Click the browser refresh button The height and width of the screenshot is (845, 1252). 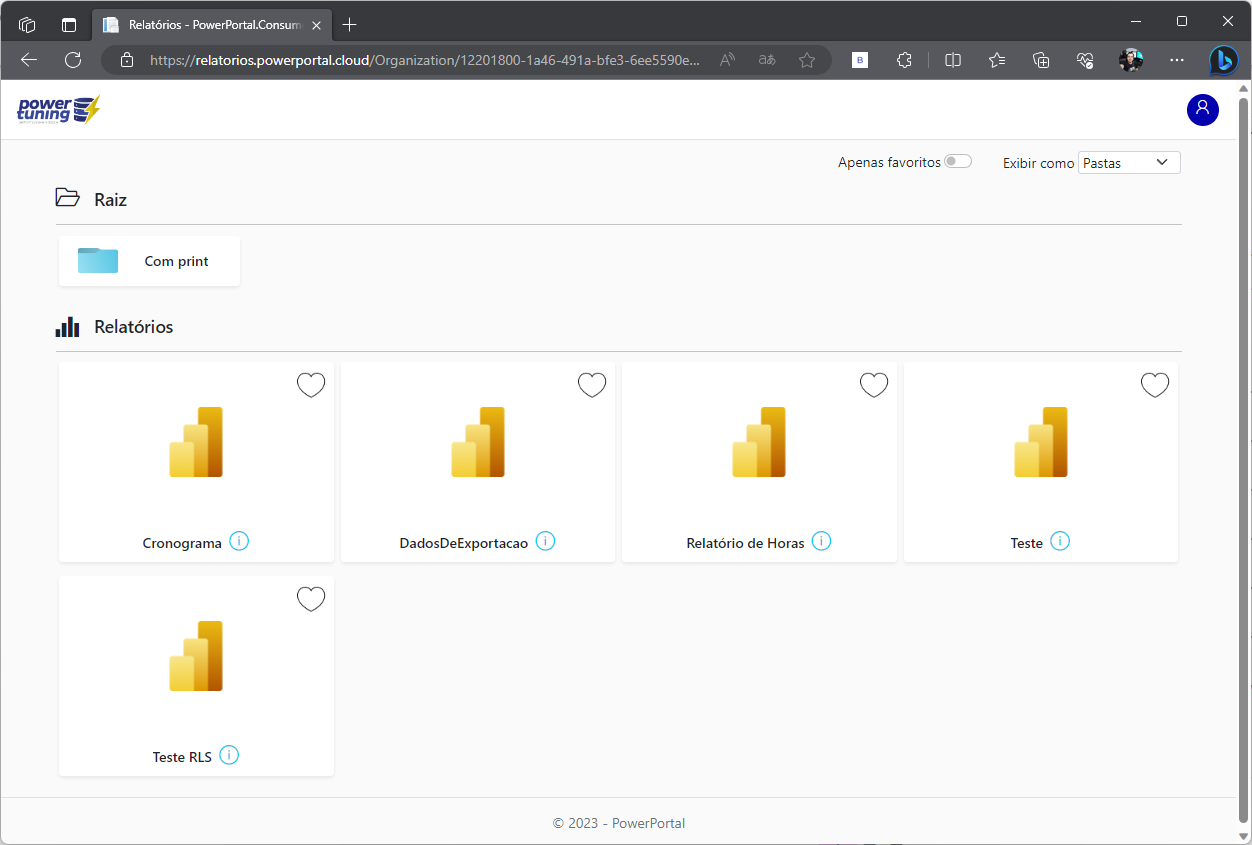(x=73, y=60)
